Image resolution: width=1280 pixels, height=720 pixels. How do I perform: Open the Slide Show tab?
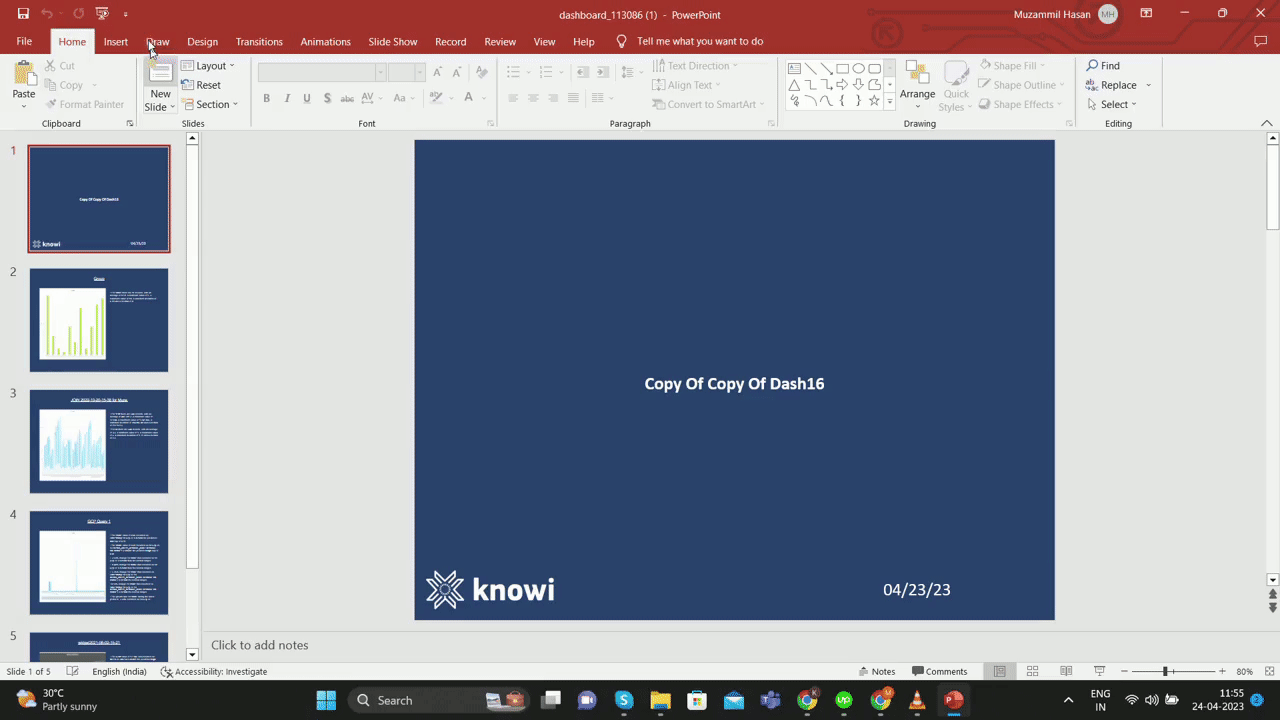(392, 41)
